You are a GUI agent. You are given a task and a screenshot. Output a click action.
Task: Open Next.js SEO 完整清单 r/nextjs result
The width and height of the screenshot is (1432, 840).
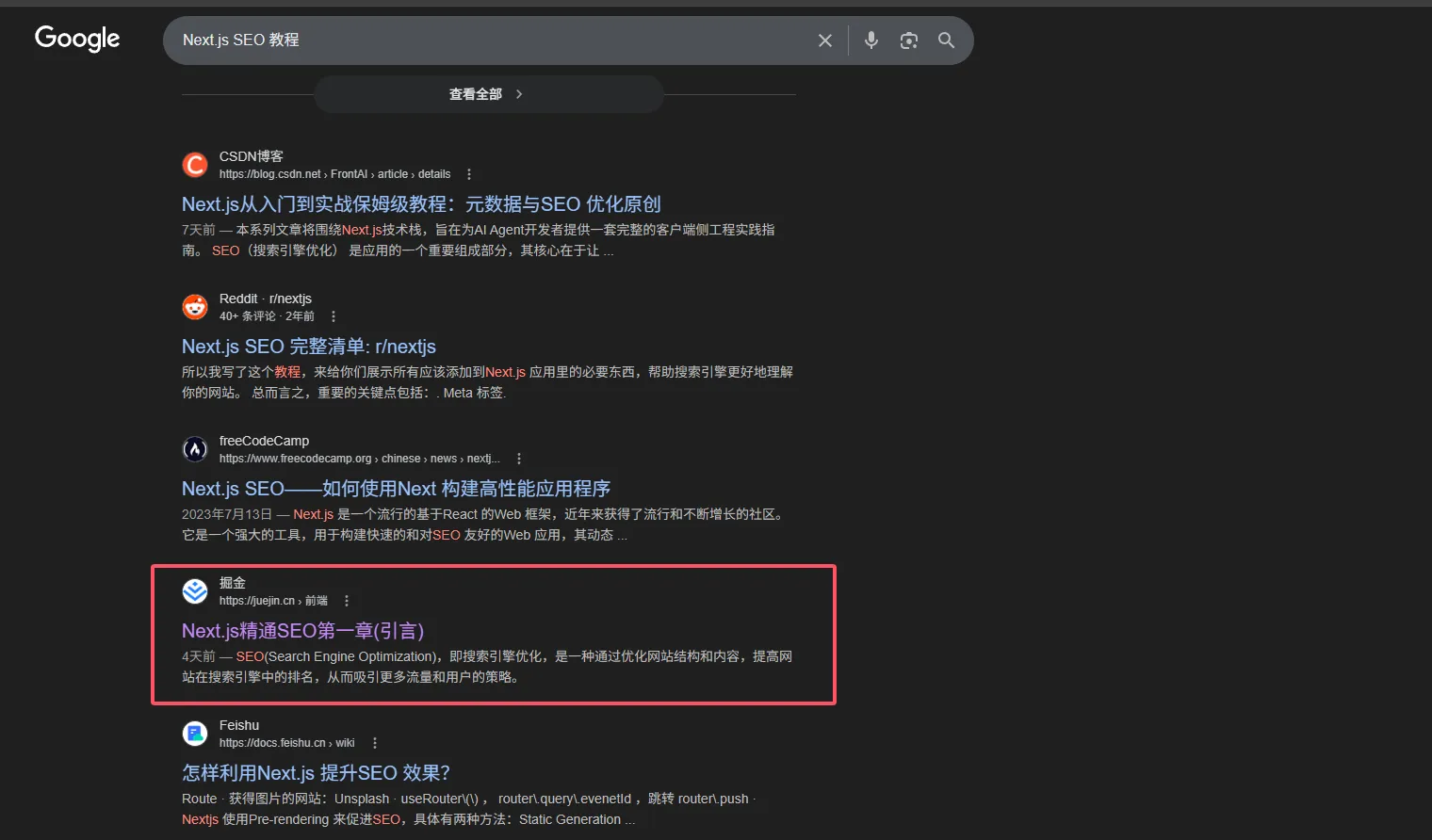309,347
